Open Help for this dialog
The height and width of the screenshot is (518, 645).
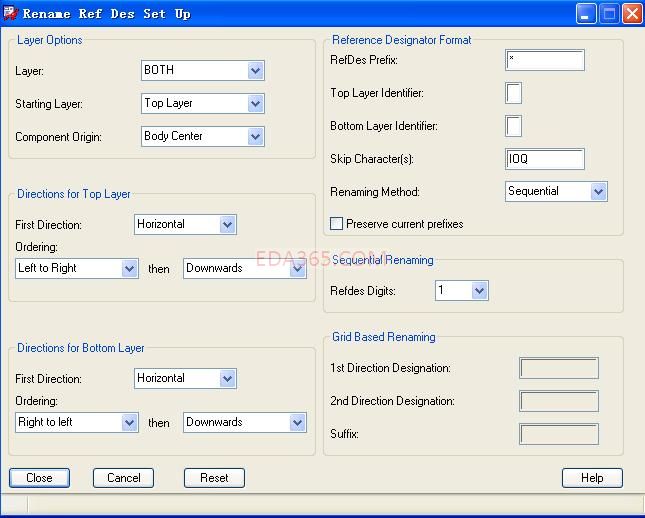pyautogui.click(x=592, y=478)
